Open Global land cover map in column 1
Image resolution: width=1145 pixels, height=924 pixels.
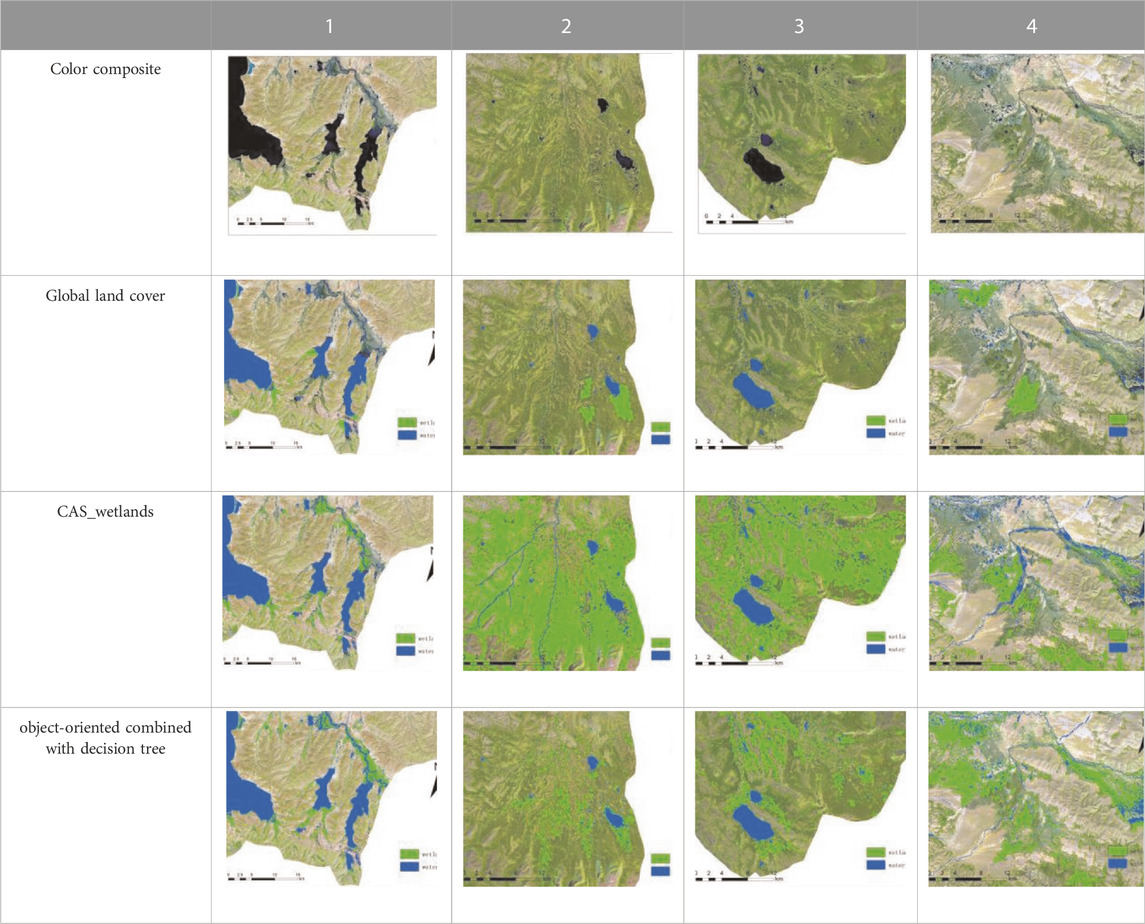pyautogui.click(x=329, y=367)
